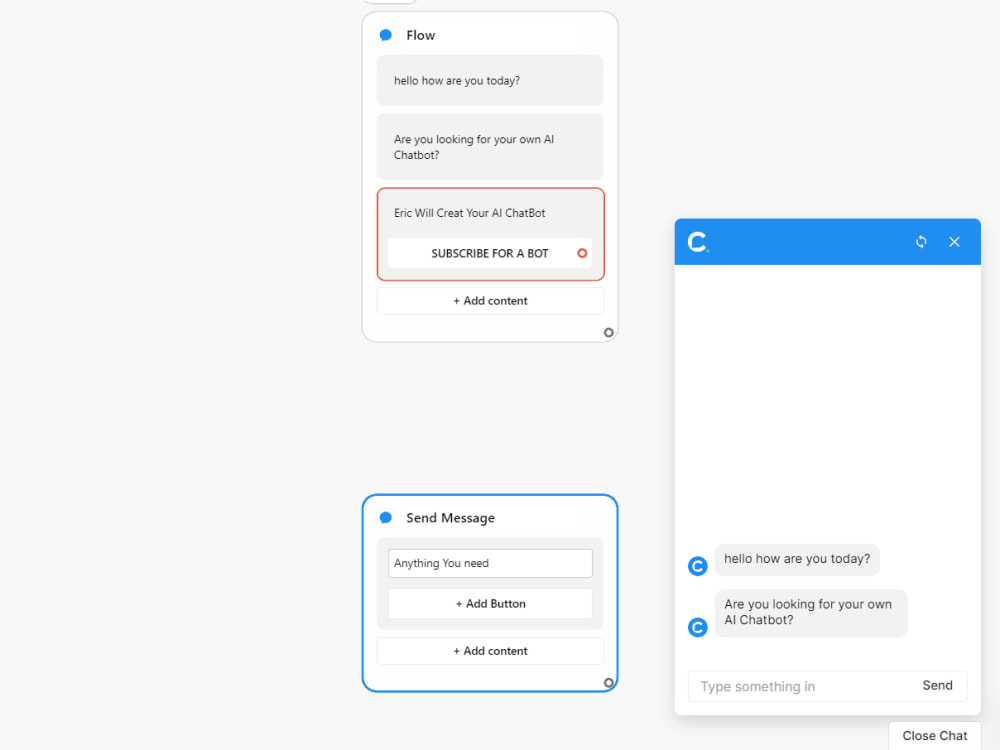The height and width of the screenshot is (750, 1000).
Task: Click the Close Chat button
Action: [x=933, y=735]
